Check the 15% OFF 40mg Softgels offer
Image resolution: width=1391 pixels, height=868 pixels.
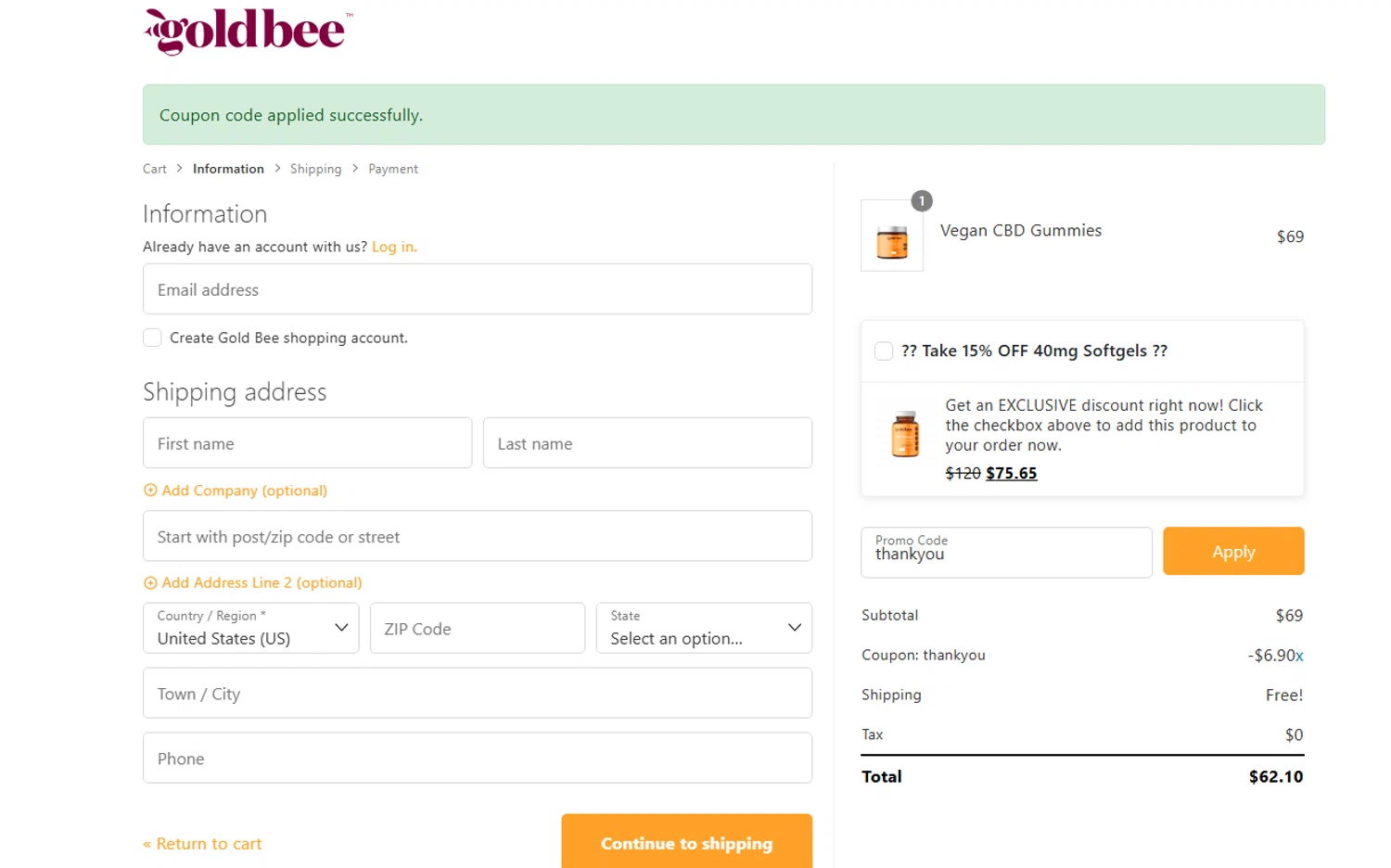pos(884,351)
